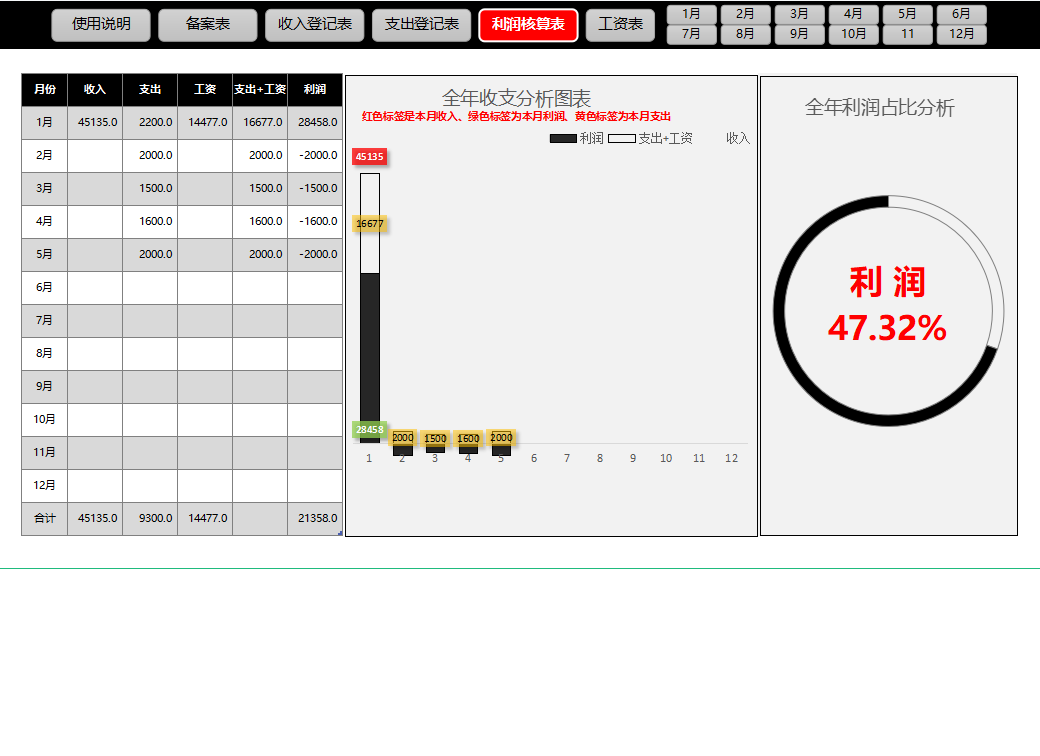Click the red 45135 income data label
The image size is (1040, 756).
[x=369, y=157]
